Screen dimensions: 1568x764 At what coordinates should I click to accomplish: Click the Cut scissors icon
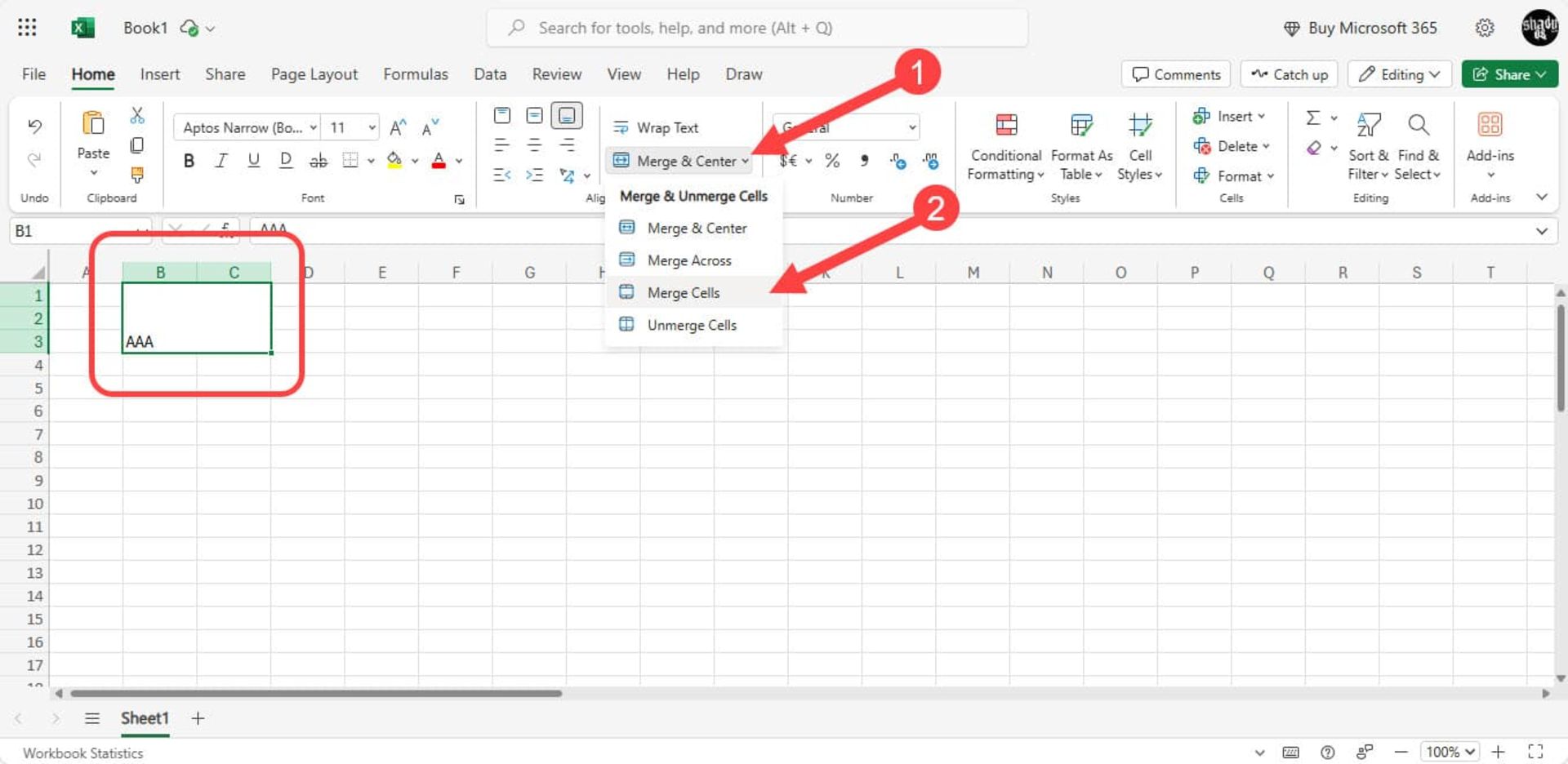tap(137, 116)
